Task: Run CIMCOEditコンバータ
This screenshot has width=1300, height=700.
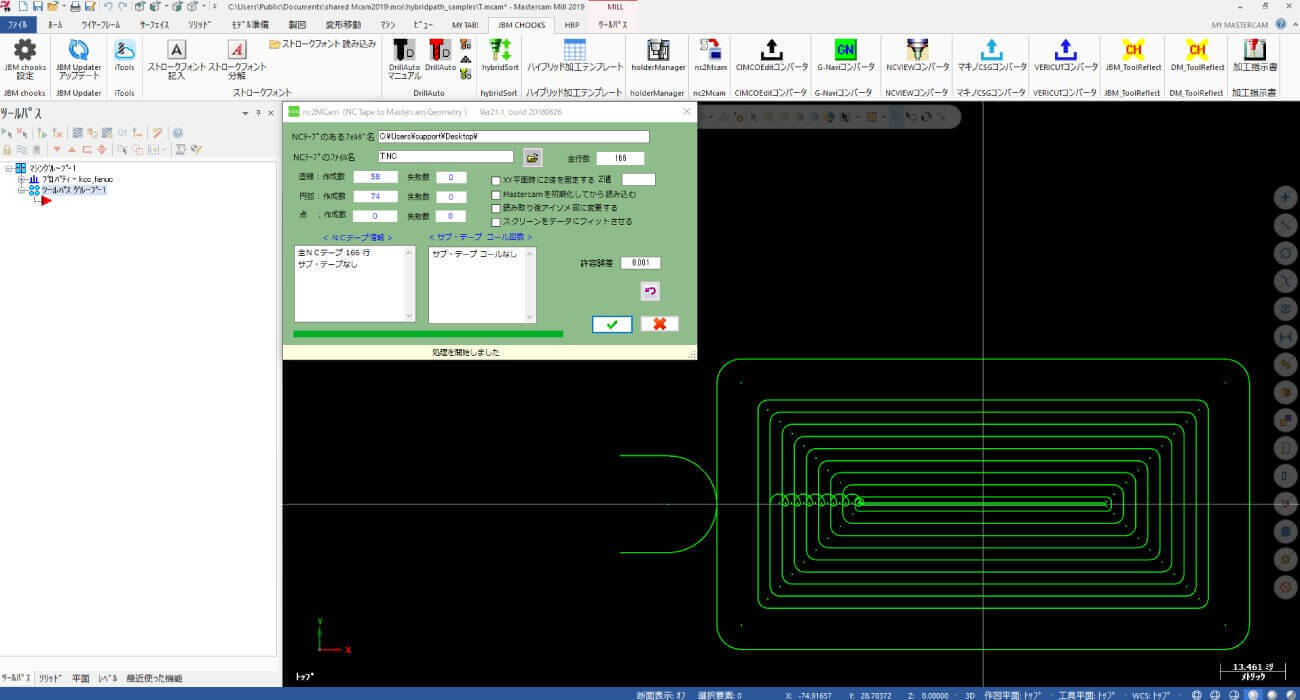Action: [x=771, y=55]
